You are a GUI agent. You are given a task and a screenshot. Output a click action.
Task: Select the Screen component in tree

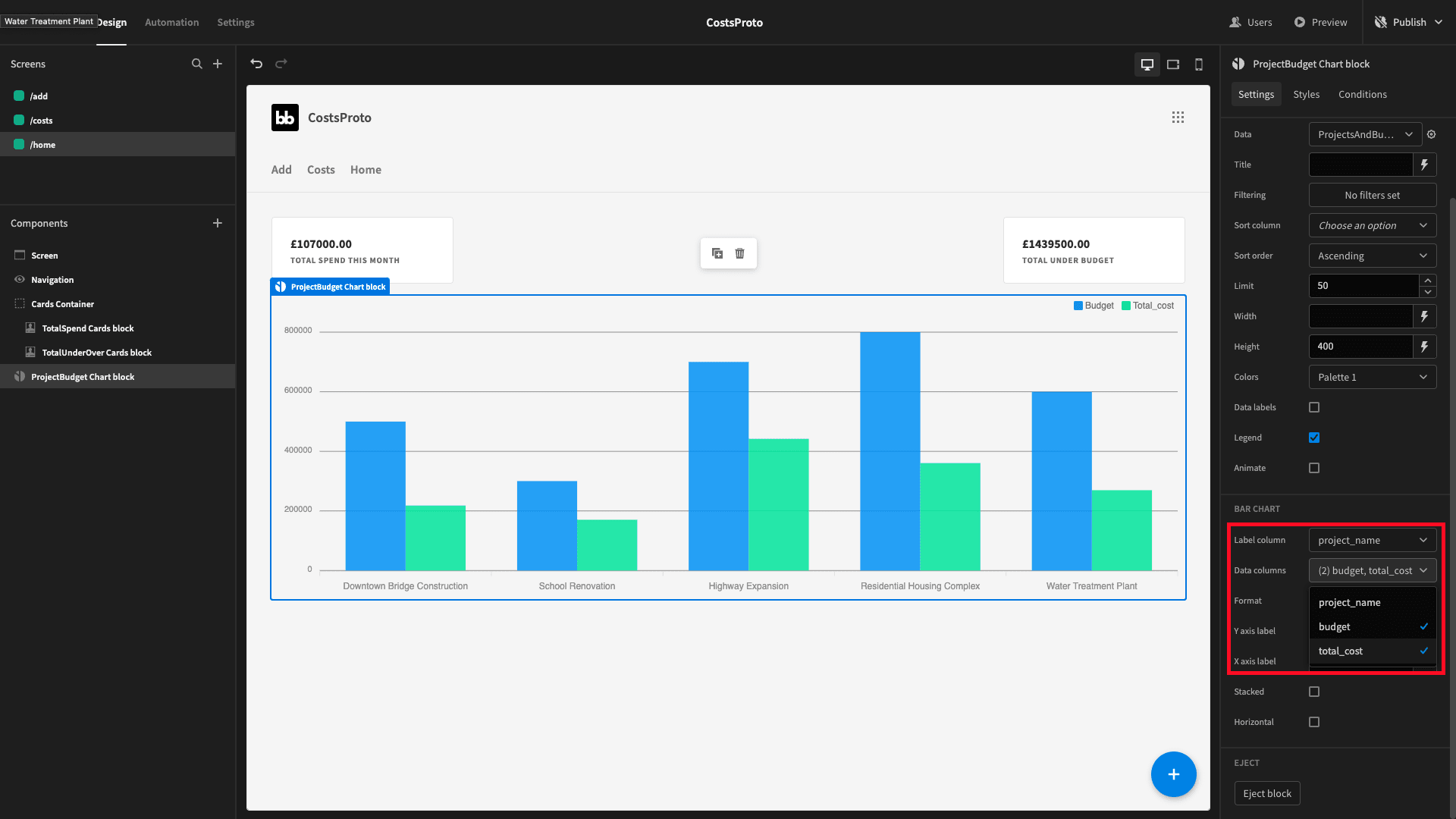point(118,256)
